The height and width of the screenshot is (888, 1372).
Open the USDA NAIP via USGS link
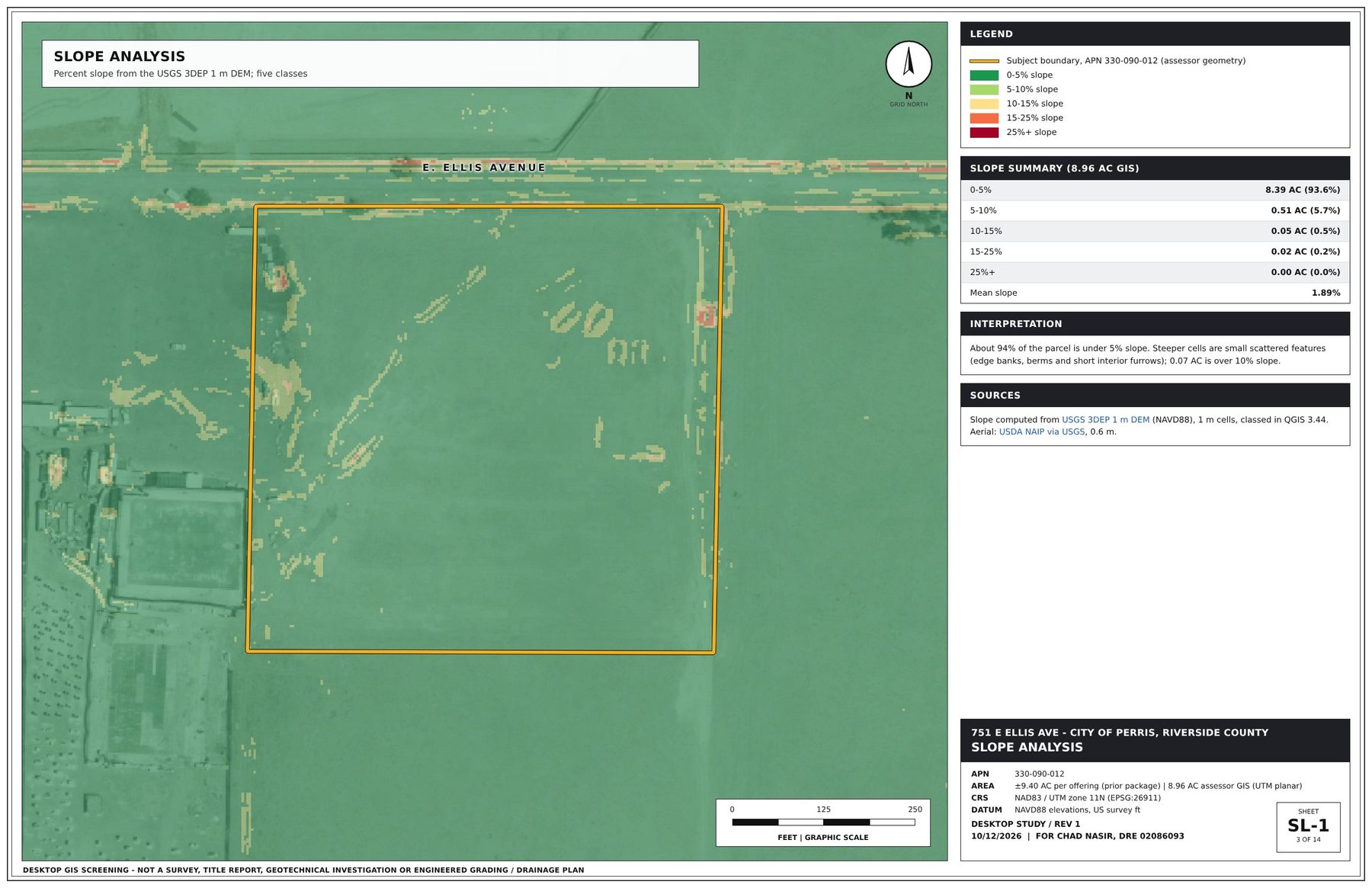point(1041,432)
